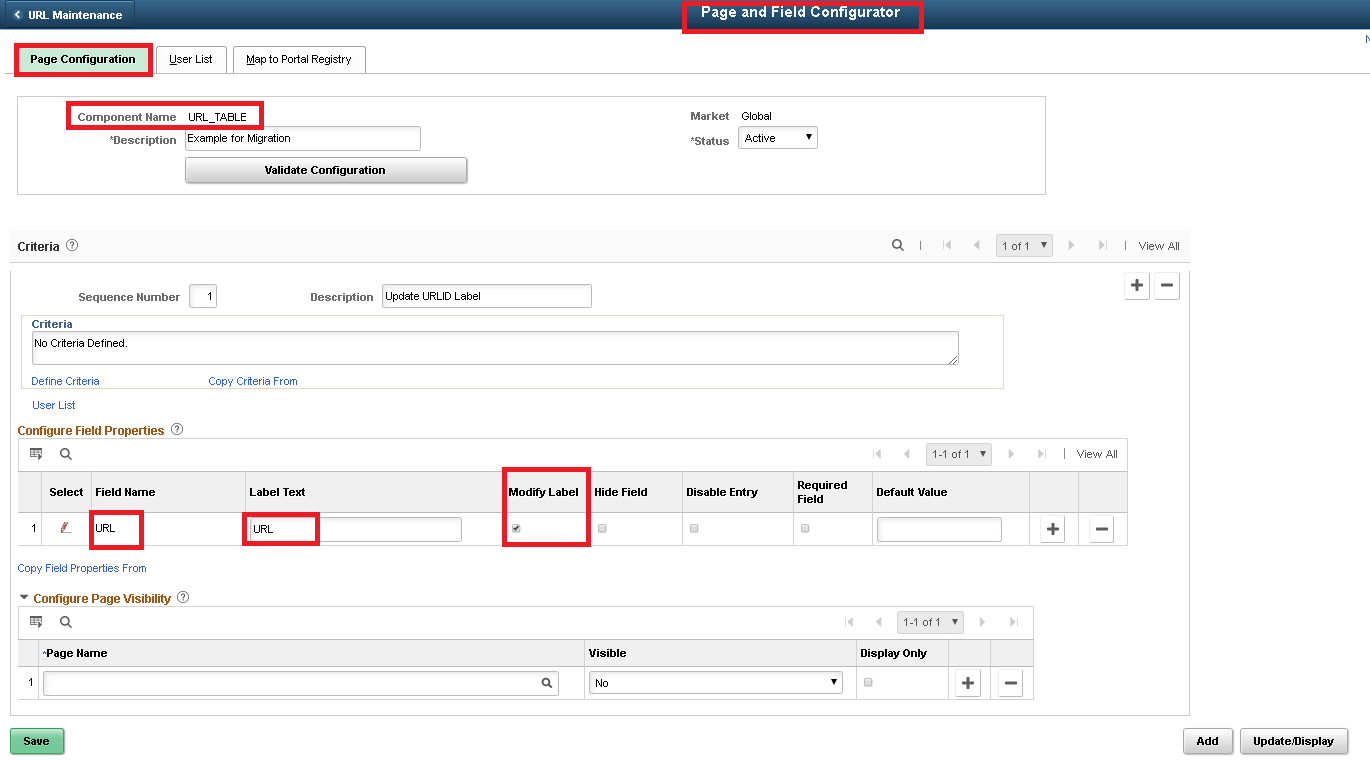
Task: Click the plus icon to add a field properties row
Action: 1052,528
